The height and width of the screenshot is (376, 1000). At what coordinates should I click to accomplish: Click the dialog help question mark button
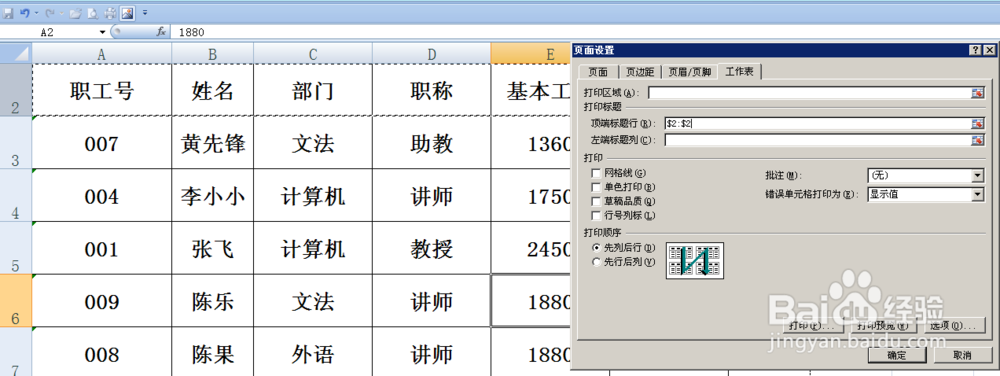(976, 50)
